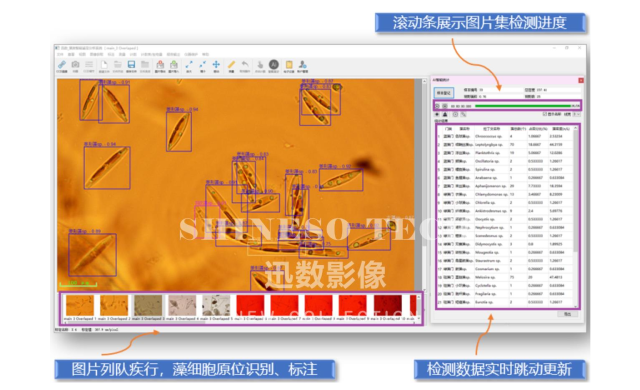Viewport: 640px width, 390px height.
Task: Click the camera capture toolbar icon
Action: tap(75, 65)
